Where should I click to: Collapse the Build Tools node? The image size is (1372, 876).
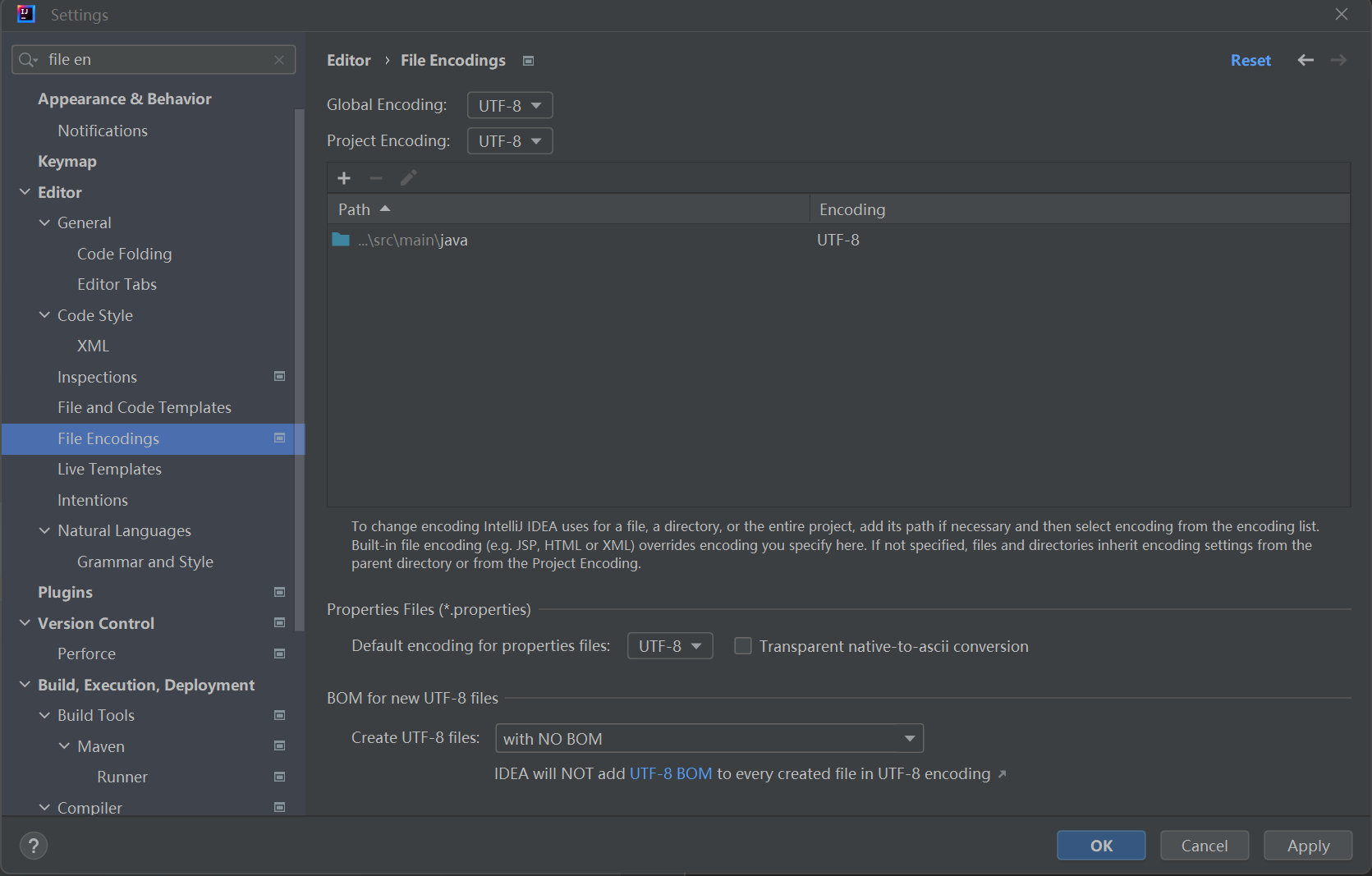pos(44,715)
